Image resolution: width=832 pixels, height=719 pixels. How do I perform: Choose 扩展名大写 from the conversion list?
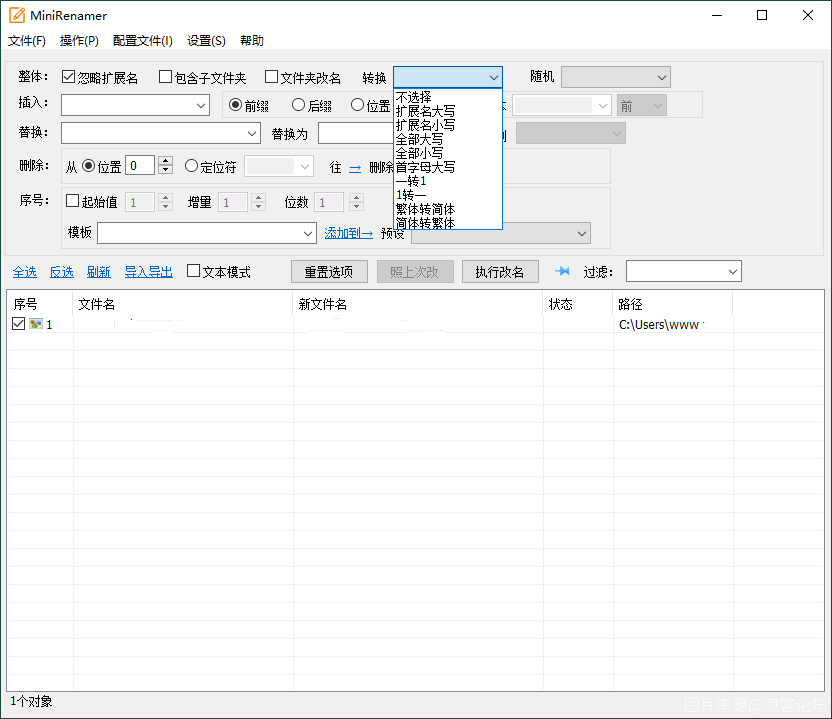[x=448, y=111]
